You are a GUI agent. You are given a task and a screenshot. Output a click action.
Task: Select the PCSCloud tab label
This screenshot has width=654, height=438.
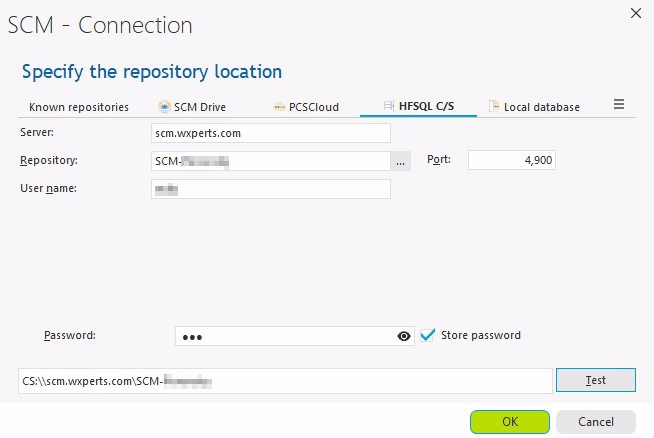[x=314, y=107]
